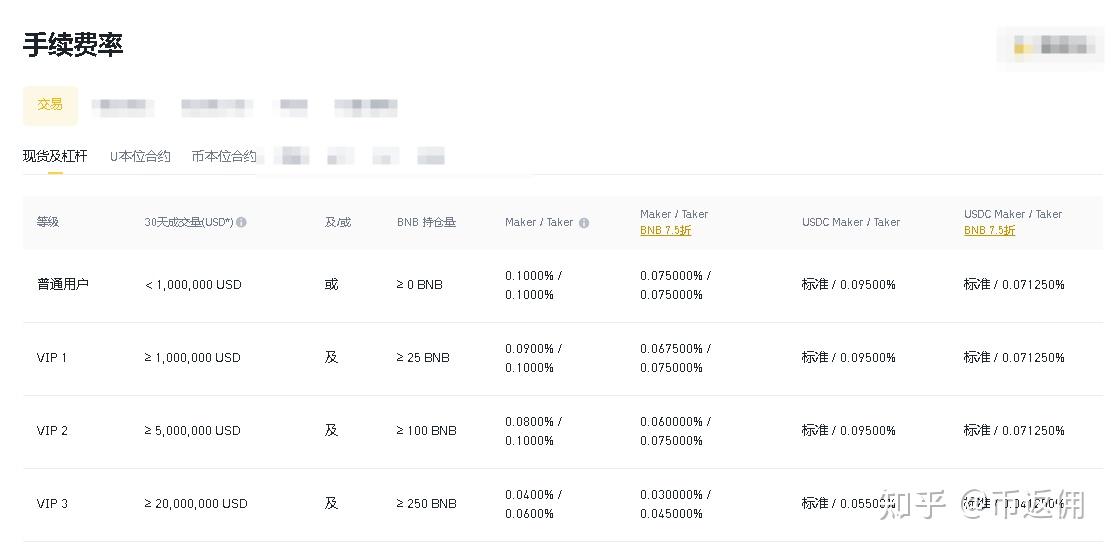Screen dimensions: 1114x552
Task: Click the VIP 3 level label
Action: pos(52,504)
